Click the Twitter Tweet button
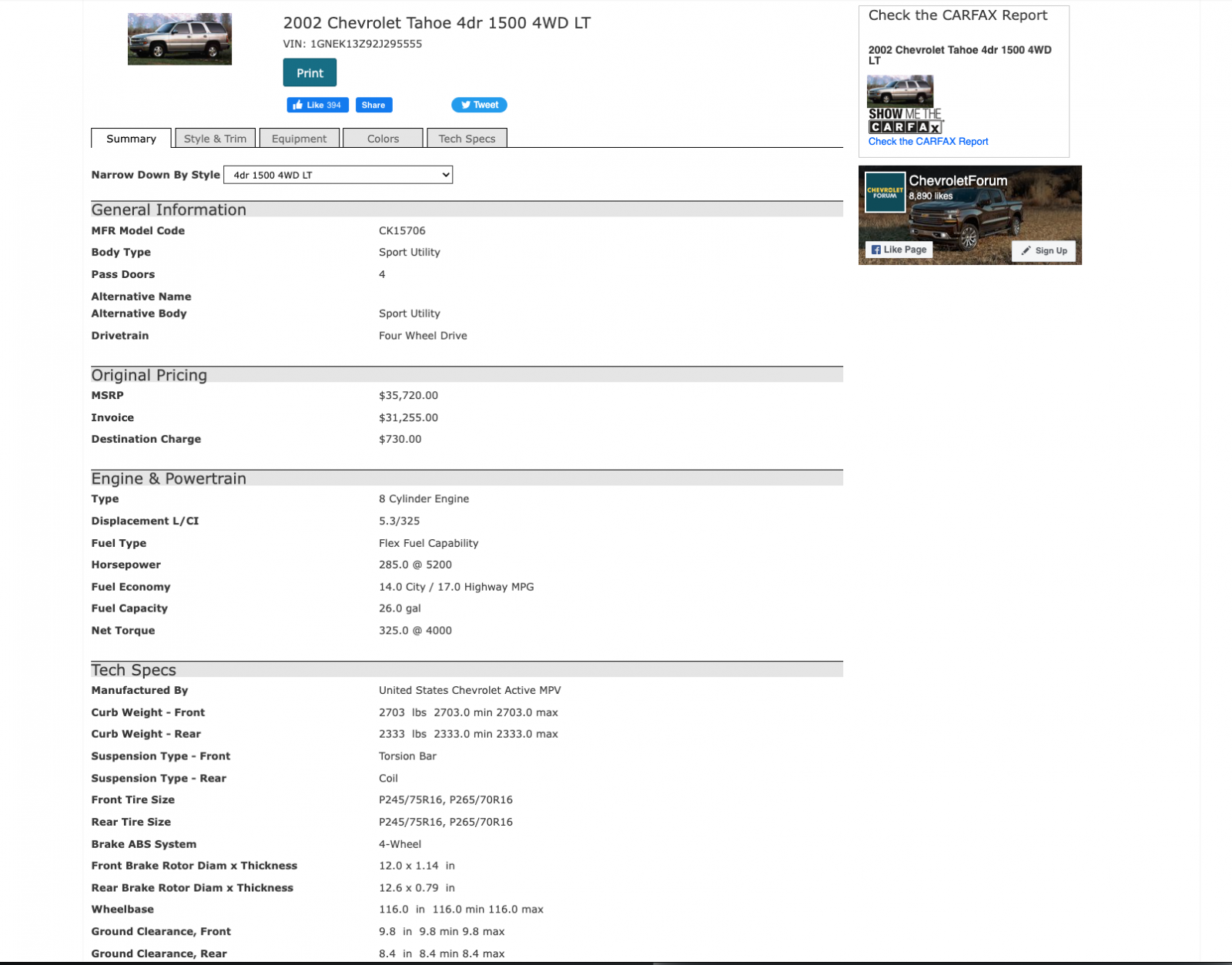 click(479, 105)
